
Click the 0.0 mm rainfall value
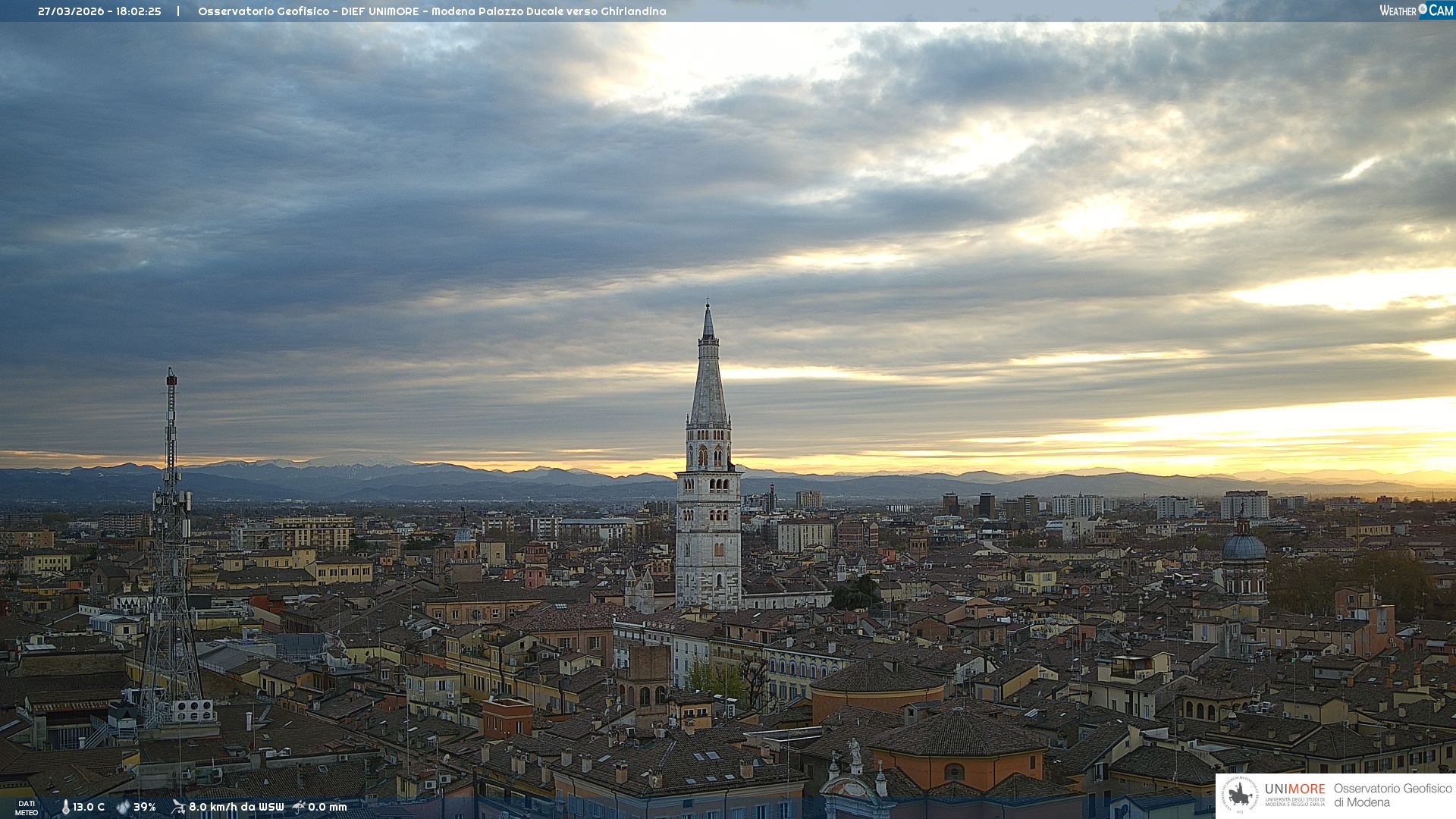327,807
